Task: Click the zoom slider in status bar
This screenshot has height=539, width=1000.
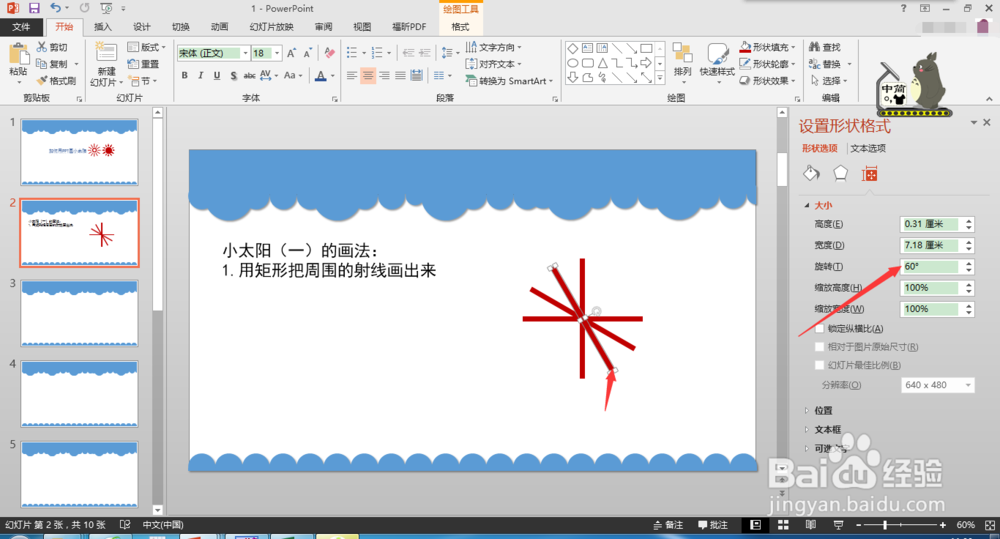Action: point(901,525)
